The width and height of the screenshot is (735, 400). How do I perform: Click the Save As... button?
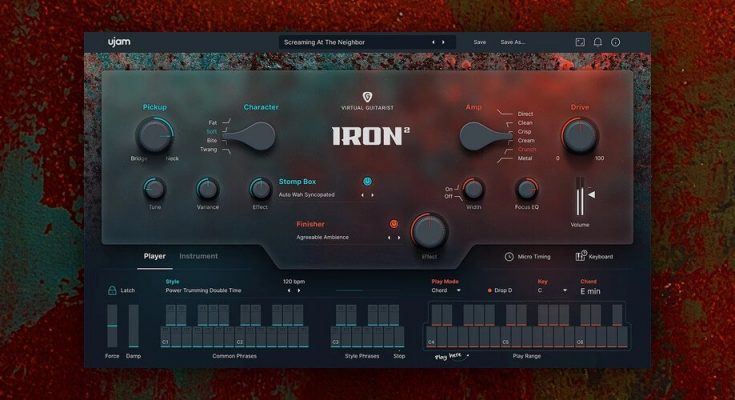[x=513, y=42]
